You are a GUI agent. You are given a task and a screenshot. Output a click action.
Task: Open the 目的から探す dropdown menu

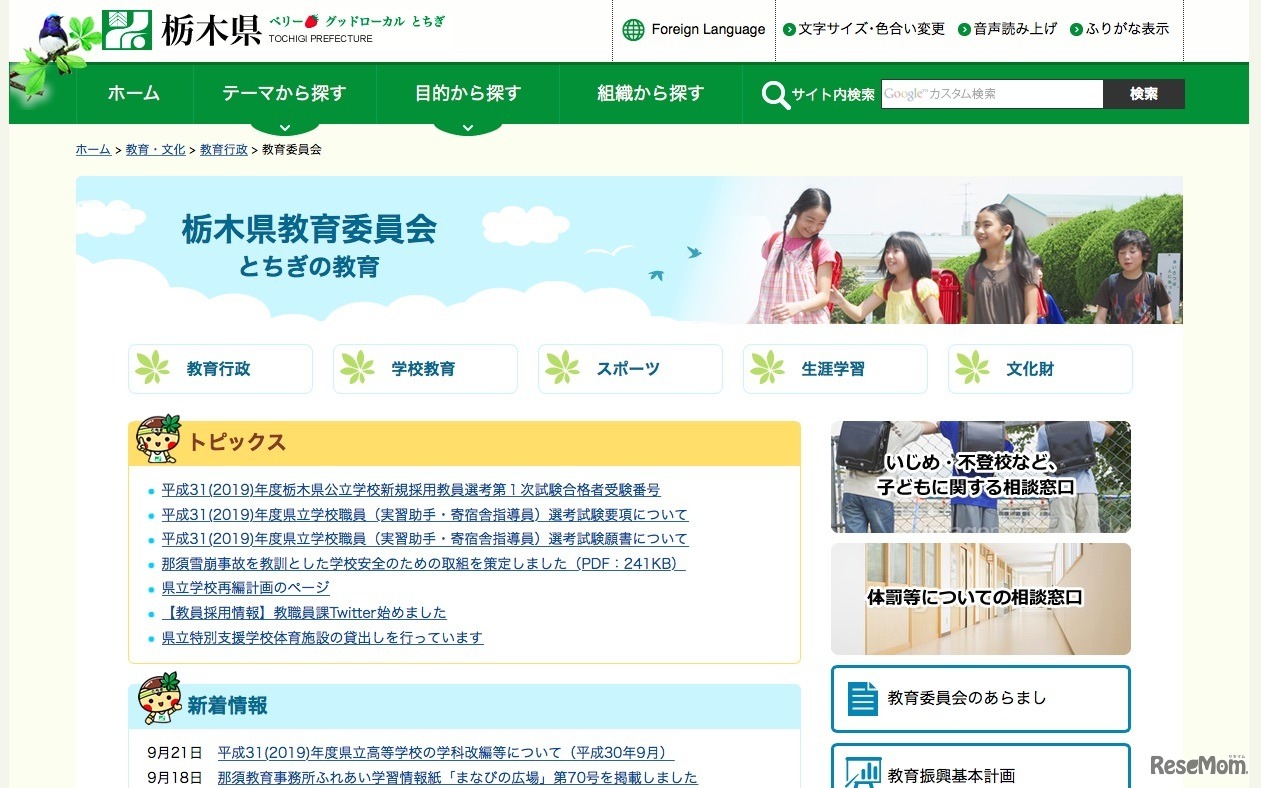pyautogui.click(x=468, y=93)
